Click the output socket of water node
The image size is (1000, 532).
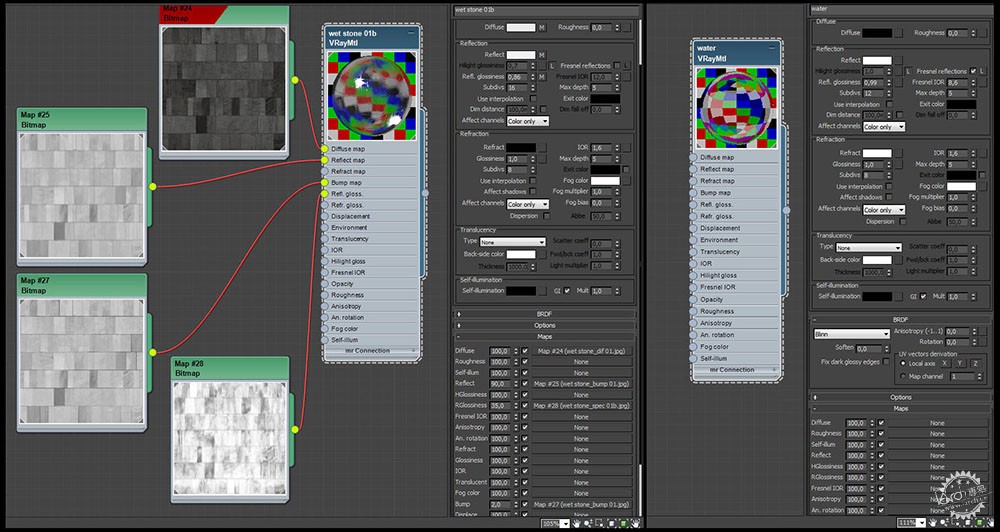(x=786, y=209)
